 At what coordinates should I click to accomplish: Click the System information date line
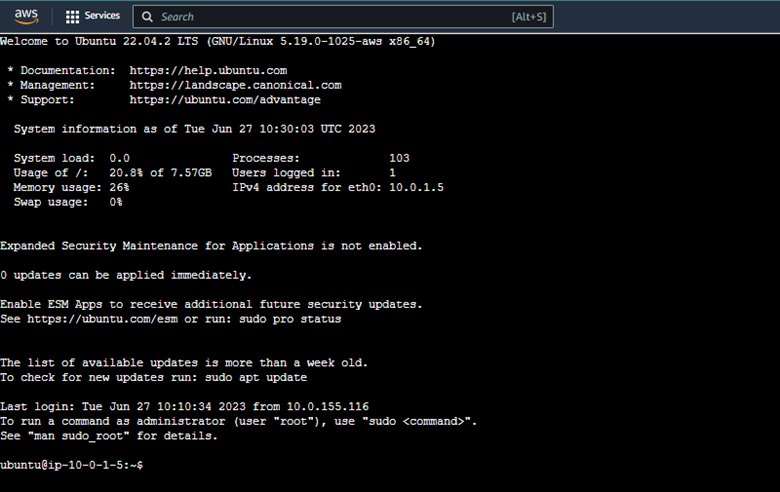(195, 129)
